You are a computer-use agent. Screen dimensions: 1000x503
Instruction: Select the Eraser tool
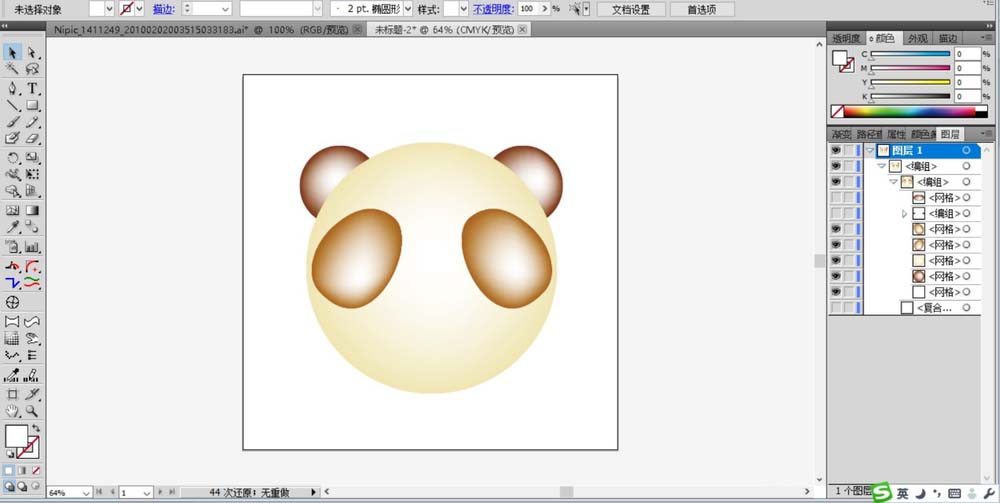pos(33,138)
